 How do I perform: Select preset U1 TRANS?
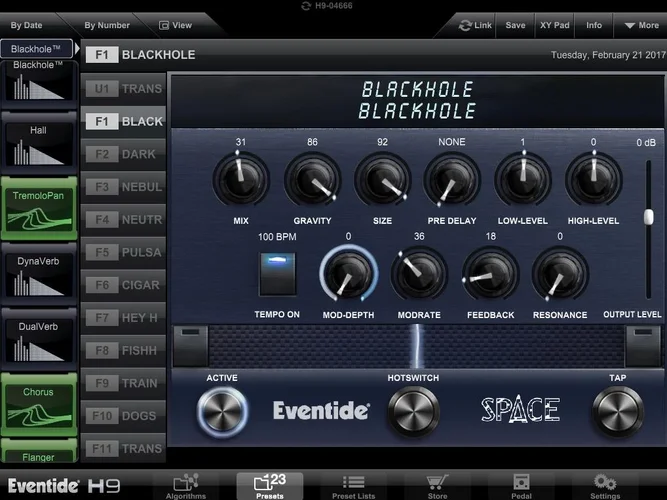click(x=123, y=89)
